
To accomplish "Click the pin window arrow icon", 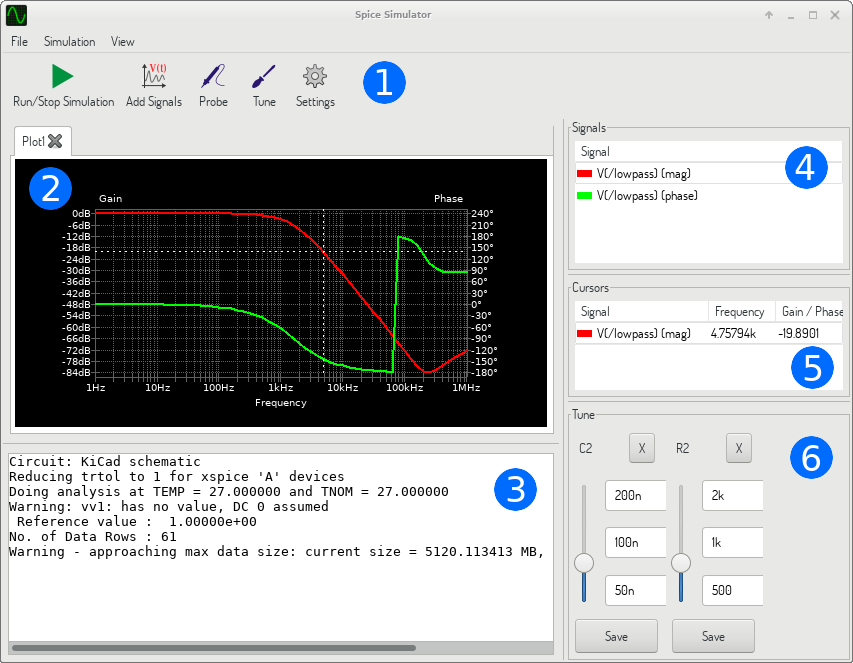I will click(768, 14).
